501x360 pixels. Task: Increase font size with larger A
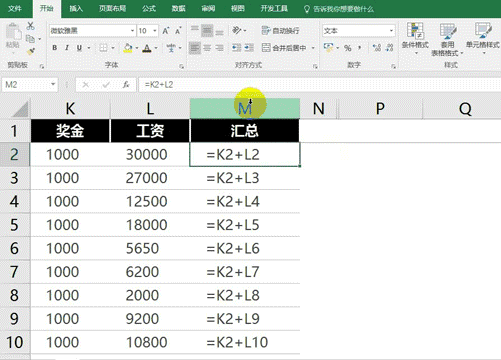coord(166,31)
